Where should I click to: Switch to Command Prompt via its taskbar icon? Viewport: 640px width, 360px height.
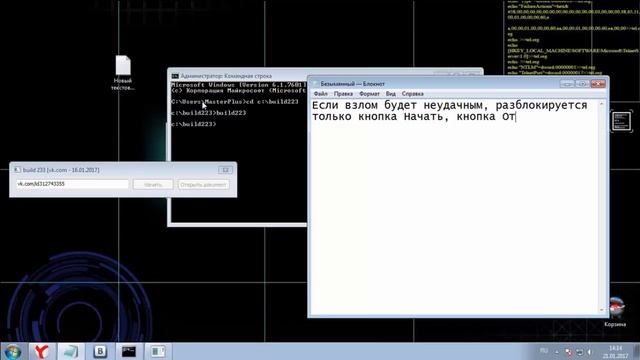click(x=129, y=351)
